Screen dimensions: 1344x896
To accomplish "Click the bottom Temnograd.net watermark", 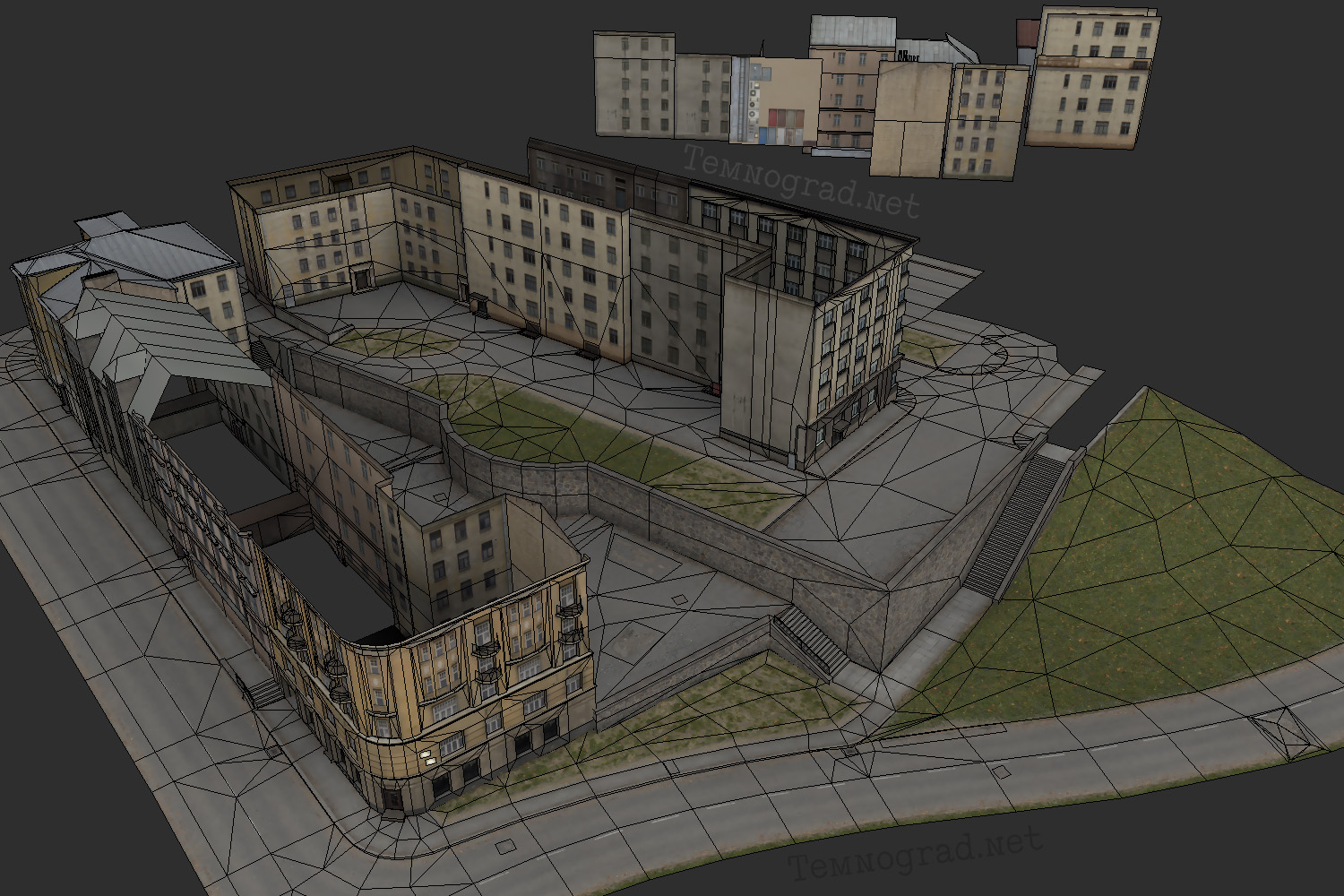I will [916, 855].
